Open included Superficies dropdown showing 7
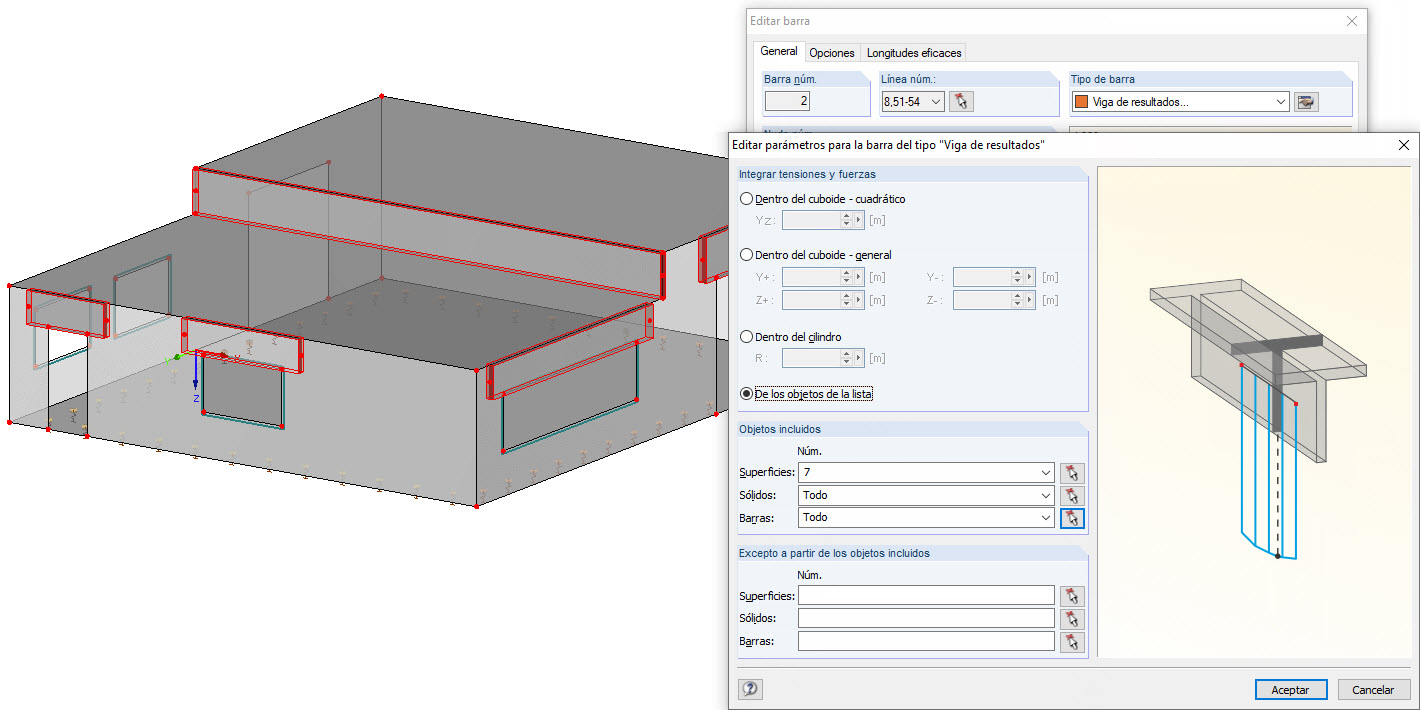Viewport: 1420px width, 710px height. coord(1046,473)
